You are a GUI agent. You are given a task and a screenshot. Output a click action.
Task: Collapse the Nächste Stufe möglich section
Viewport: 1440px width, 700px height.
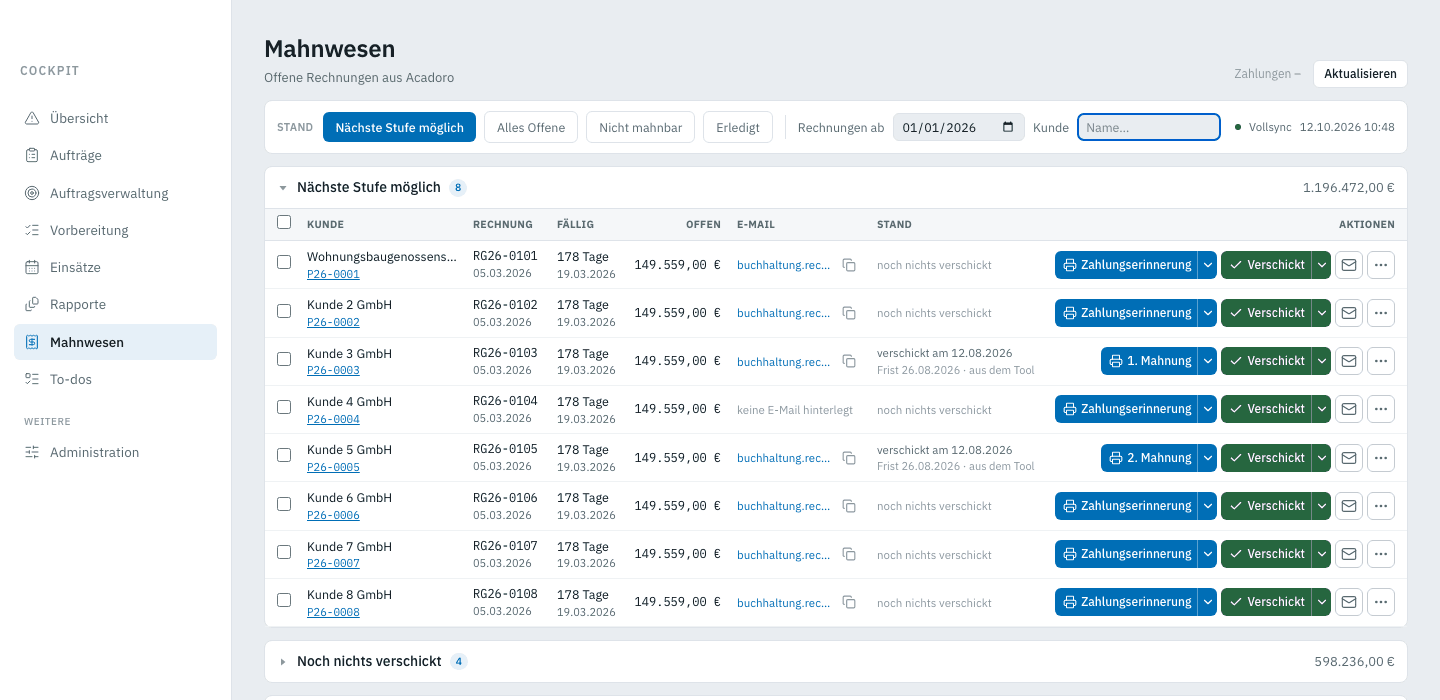(283, 188)
